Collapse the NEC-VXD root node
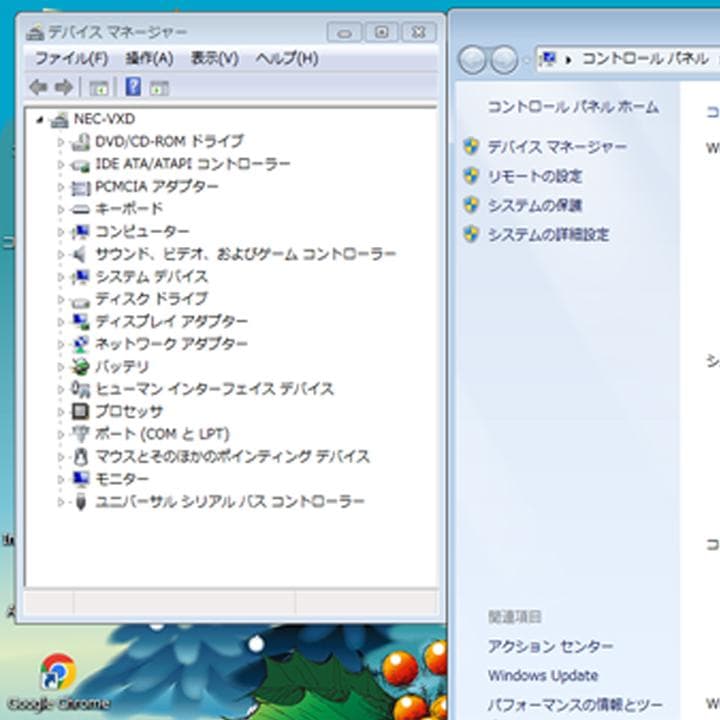Image resolution: width=720 pixels, height=720 pixels. pyautogui.click(x=40, y=120)
